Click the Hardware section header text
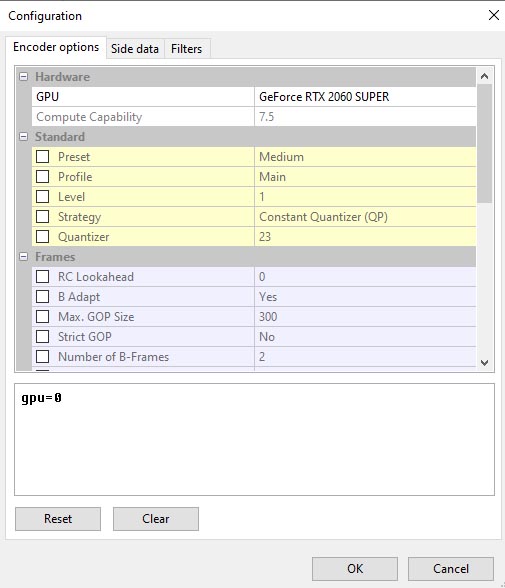 63,77
